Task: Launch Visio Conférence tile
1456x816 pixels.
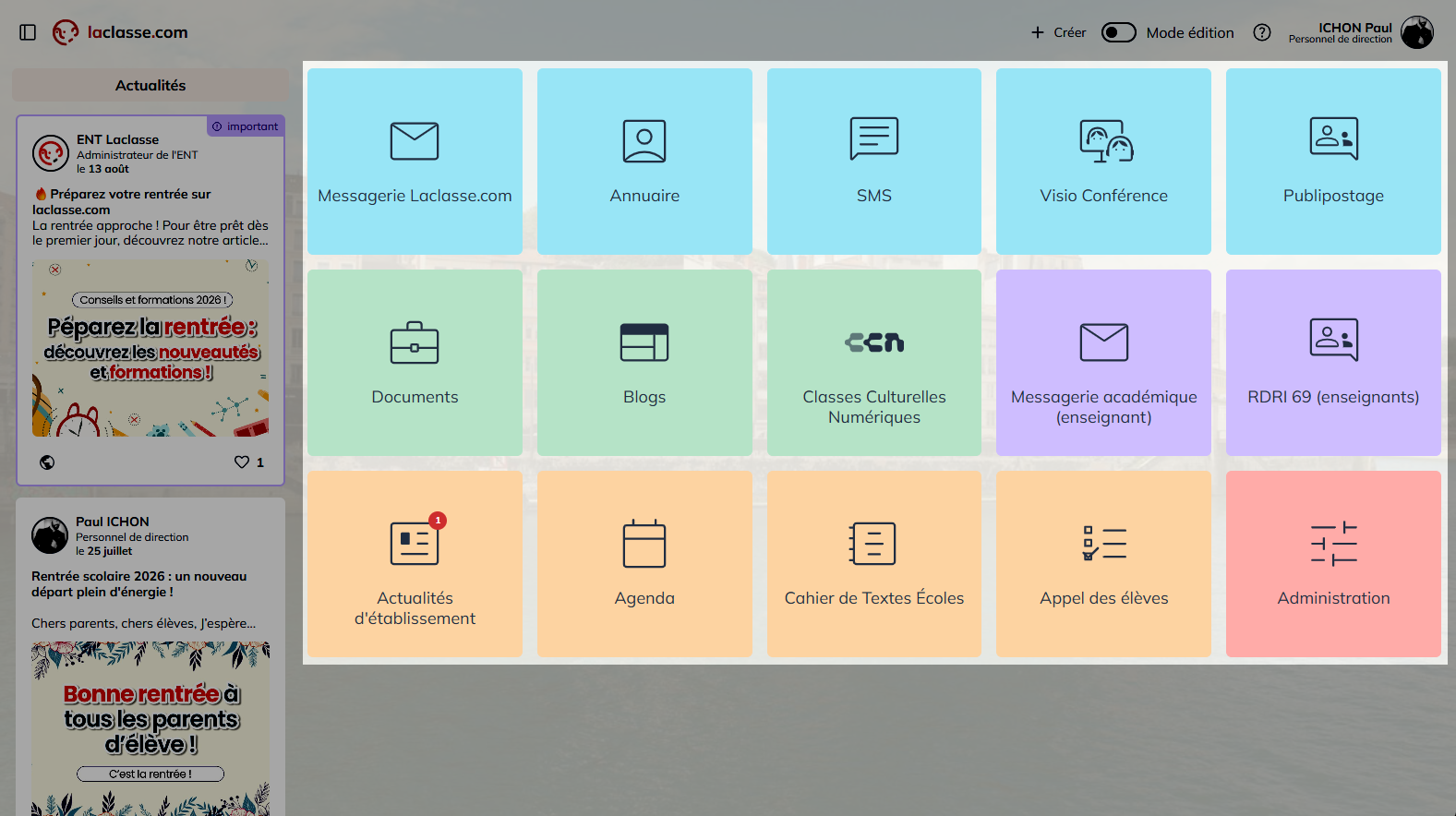Action: [x=1103, y=162]
